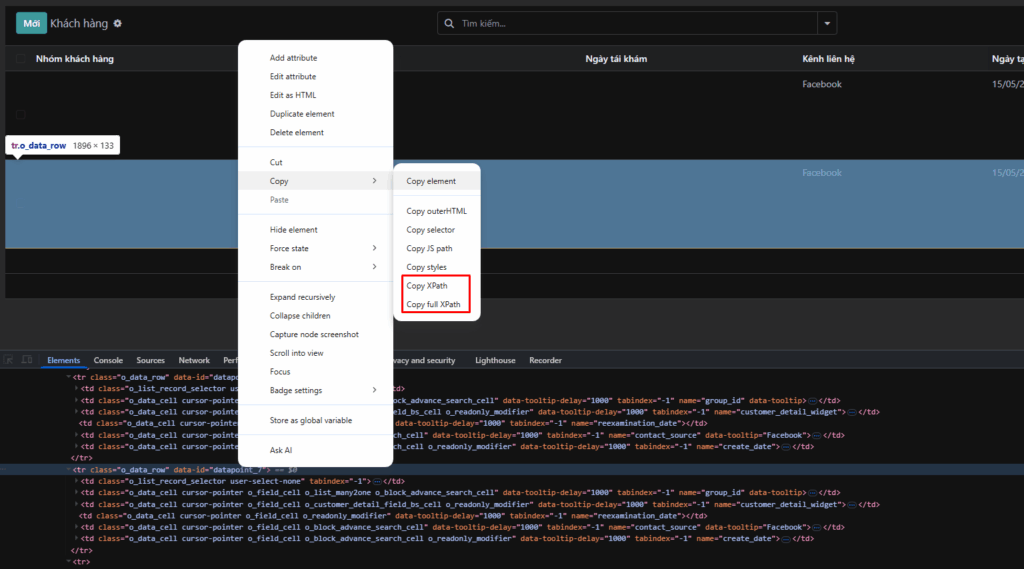The height and width of the screenshot is (569, 1024).
Task: Choose Capture node screenshot
Action: (x=315, y=334)
